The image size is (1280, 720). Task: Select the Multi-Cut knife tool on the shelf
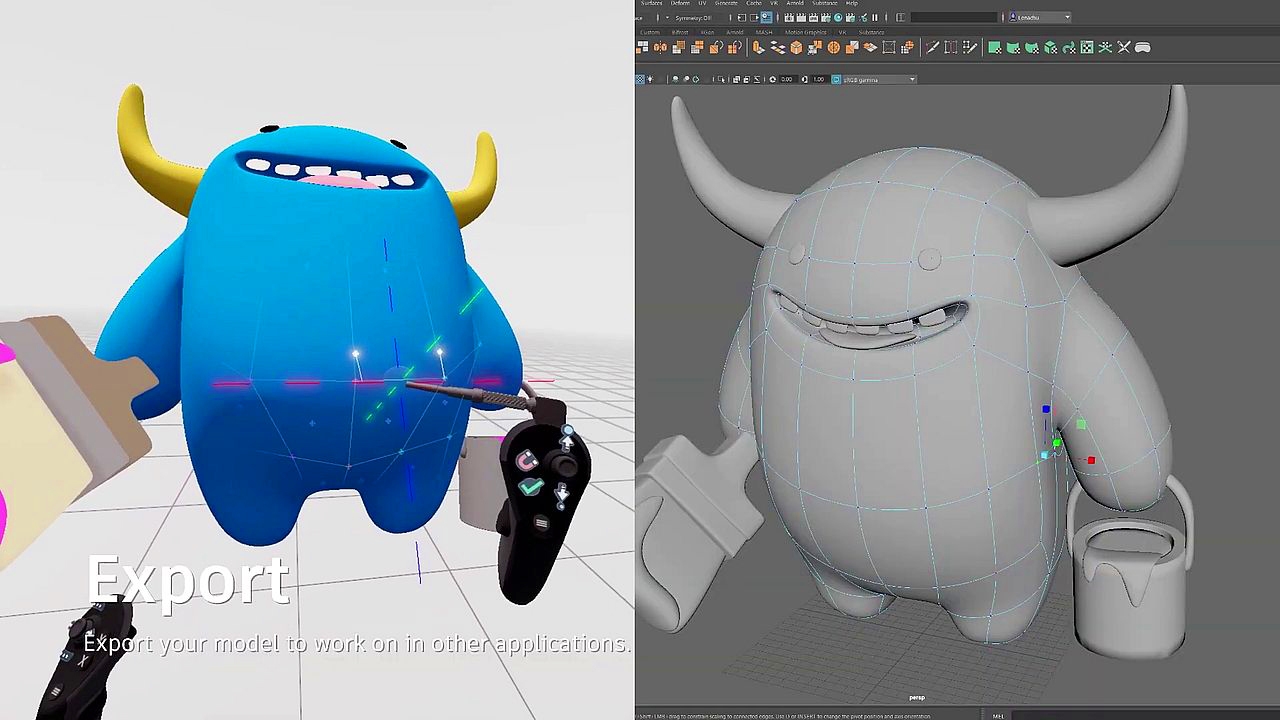pyautogui.click(x=932, y=47)
